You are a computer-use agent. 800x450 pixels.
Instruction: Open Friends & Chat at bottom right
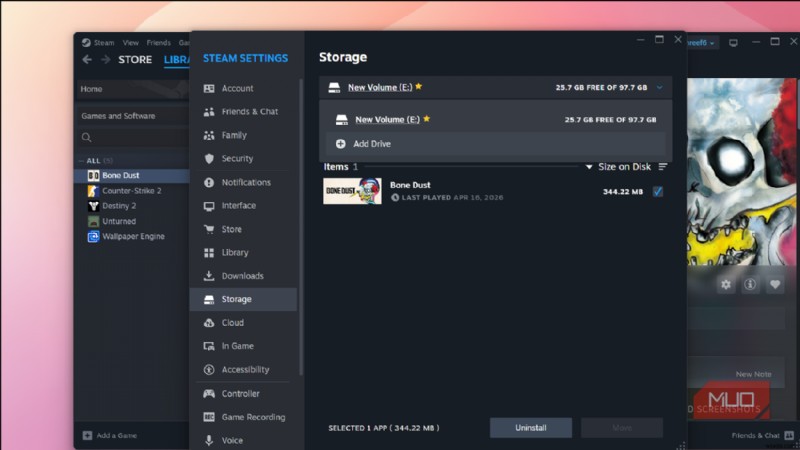coord(762,436)
